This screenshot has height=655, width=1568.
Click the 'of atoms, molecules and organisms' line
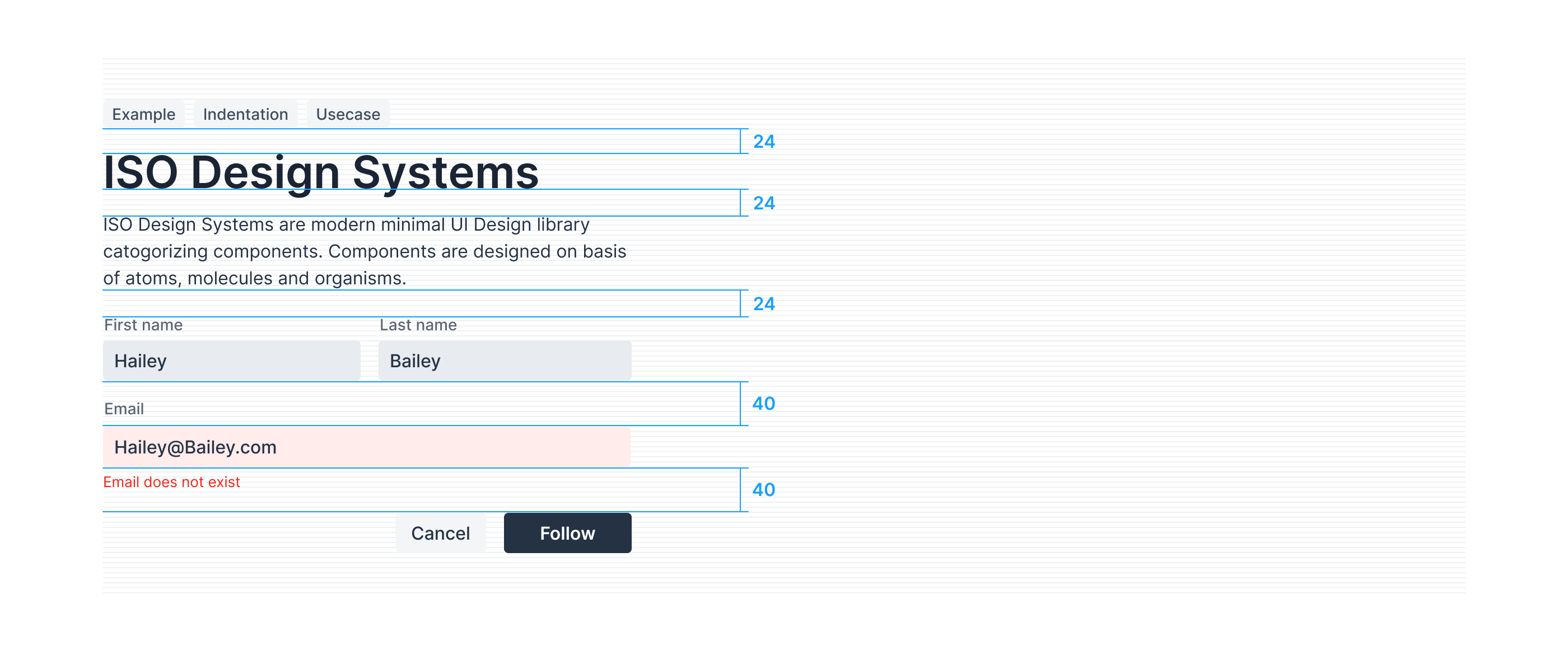pyautogui.click(x=254, y=278)
